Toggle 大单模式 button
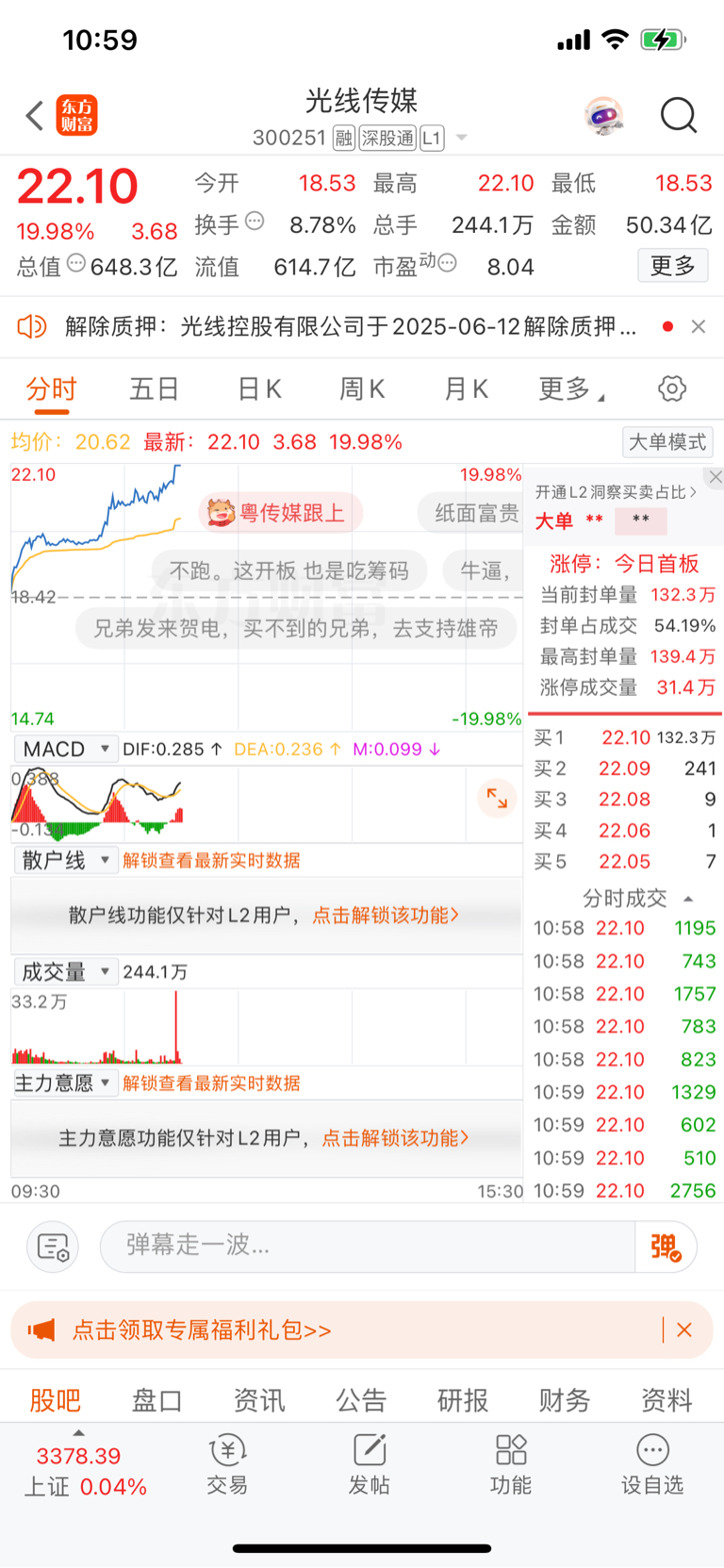 667,442
